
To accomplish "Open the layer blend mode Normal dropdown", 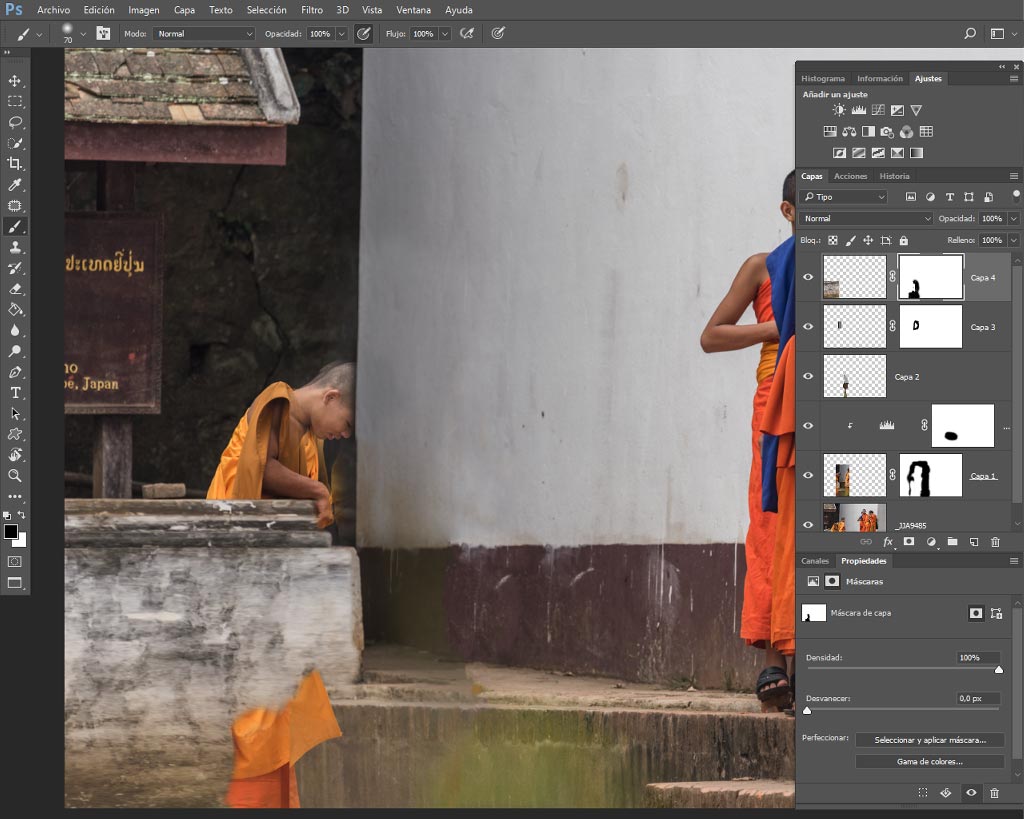I will (x=866, y=218).
